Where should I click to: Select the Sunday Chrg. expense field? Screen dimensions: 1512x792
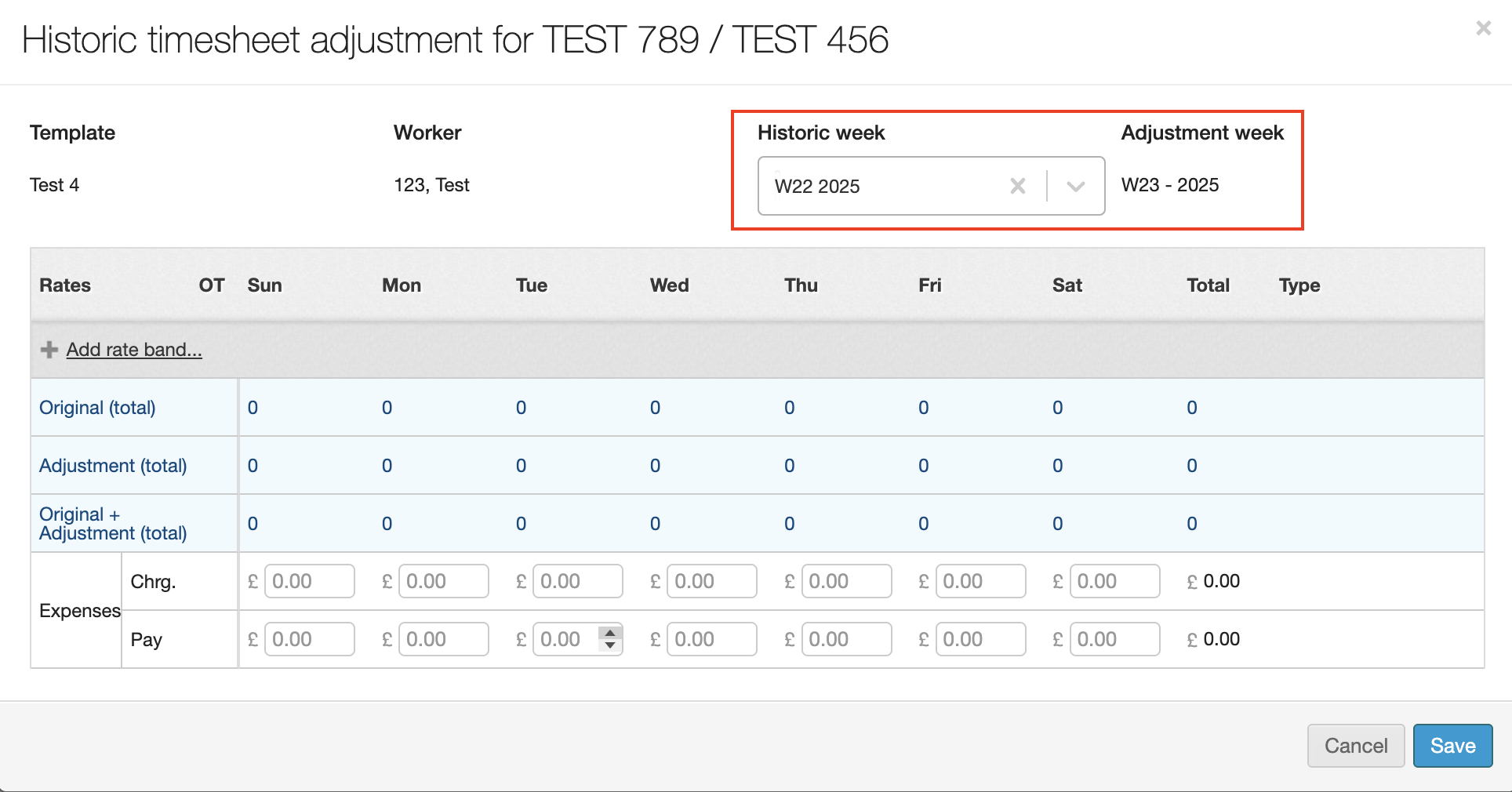click(x=309, y=581)
